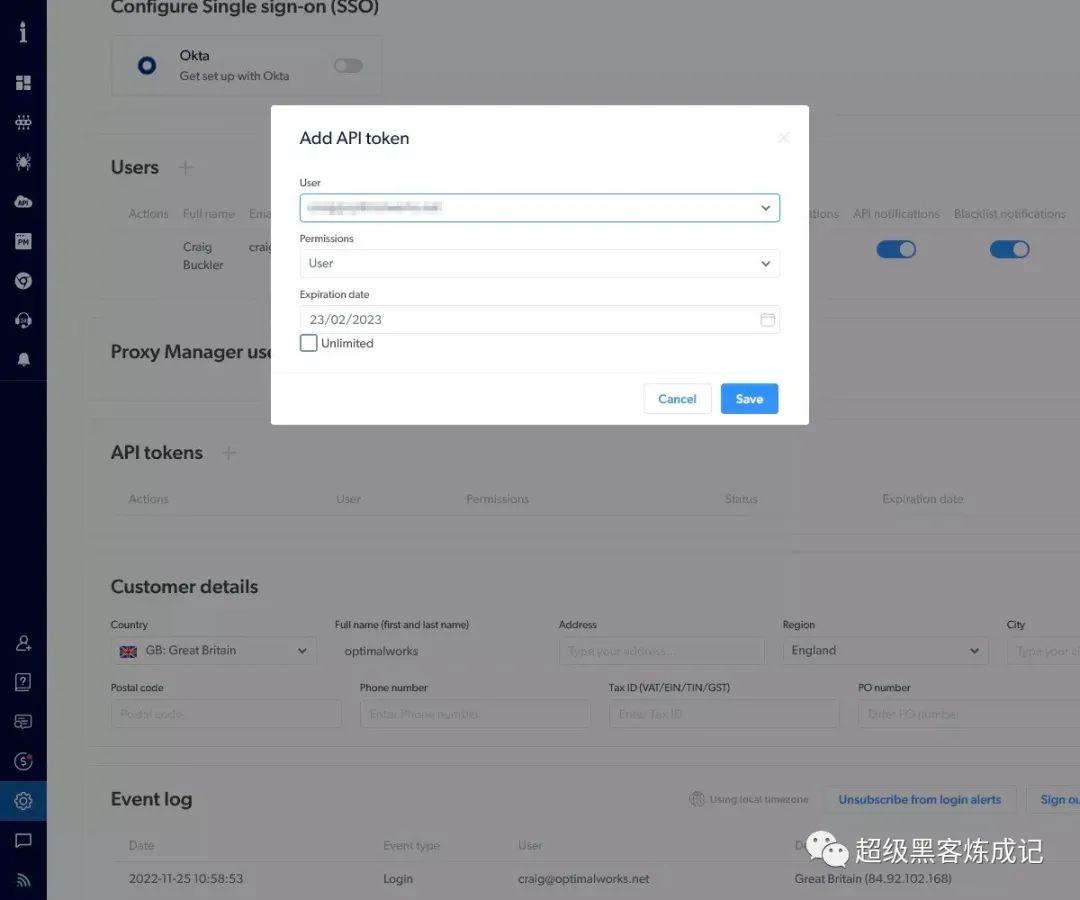Screen dimensions: 1080x900
Task: Toggle the Okta single sign-on switch
Action: tap(347, 64)
